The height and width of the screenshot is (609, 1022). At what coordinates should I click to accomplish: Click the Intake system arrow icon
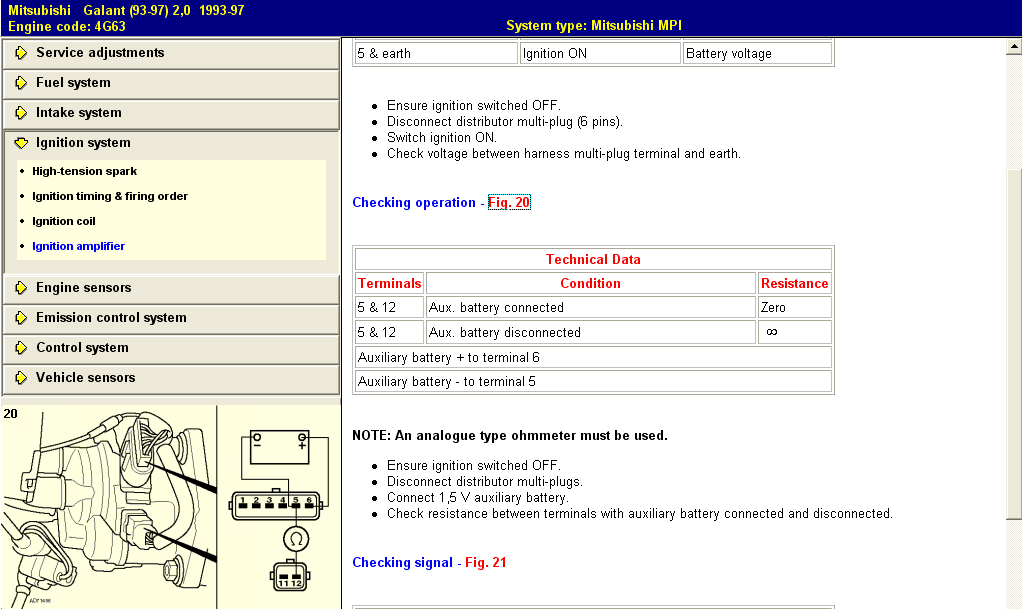[x=21, y=113]
